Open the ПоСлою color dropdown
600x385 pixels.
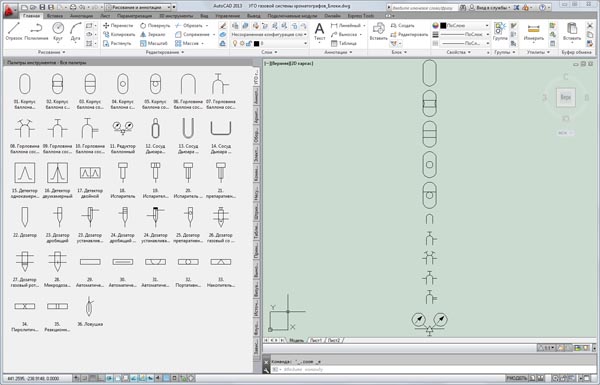tap(465, 25)
